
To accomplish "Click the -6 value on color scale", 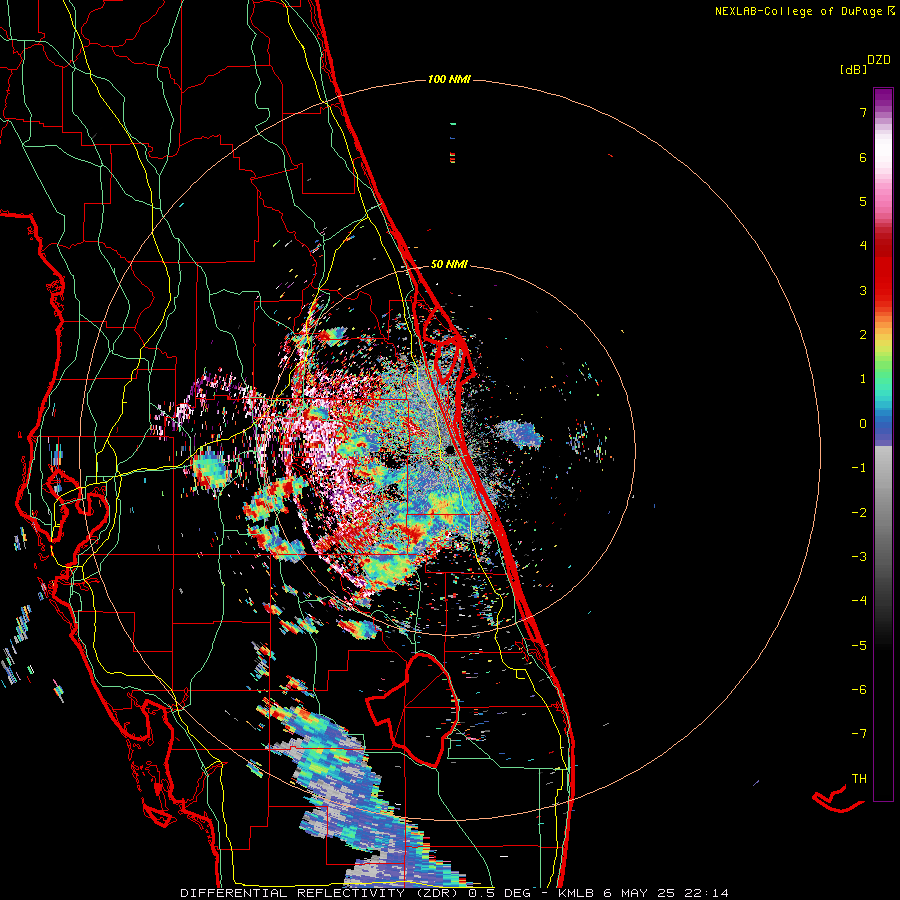I will click(x=859, y=690).
